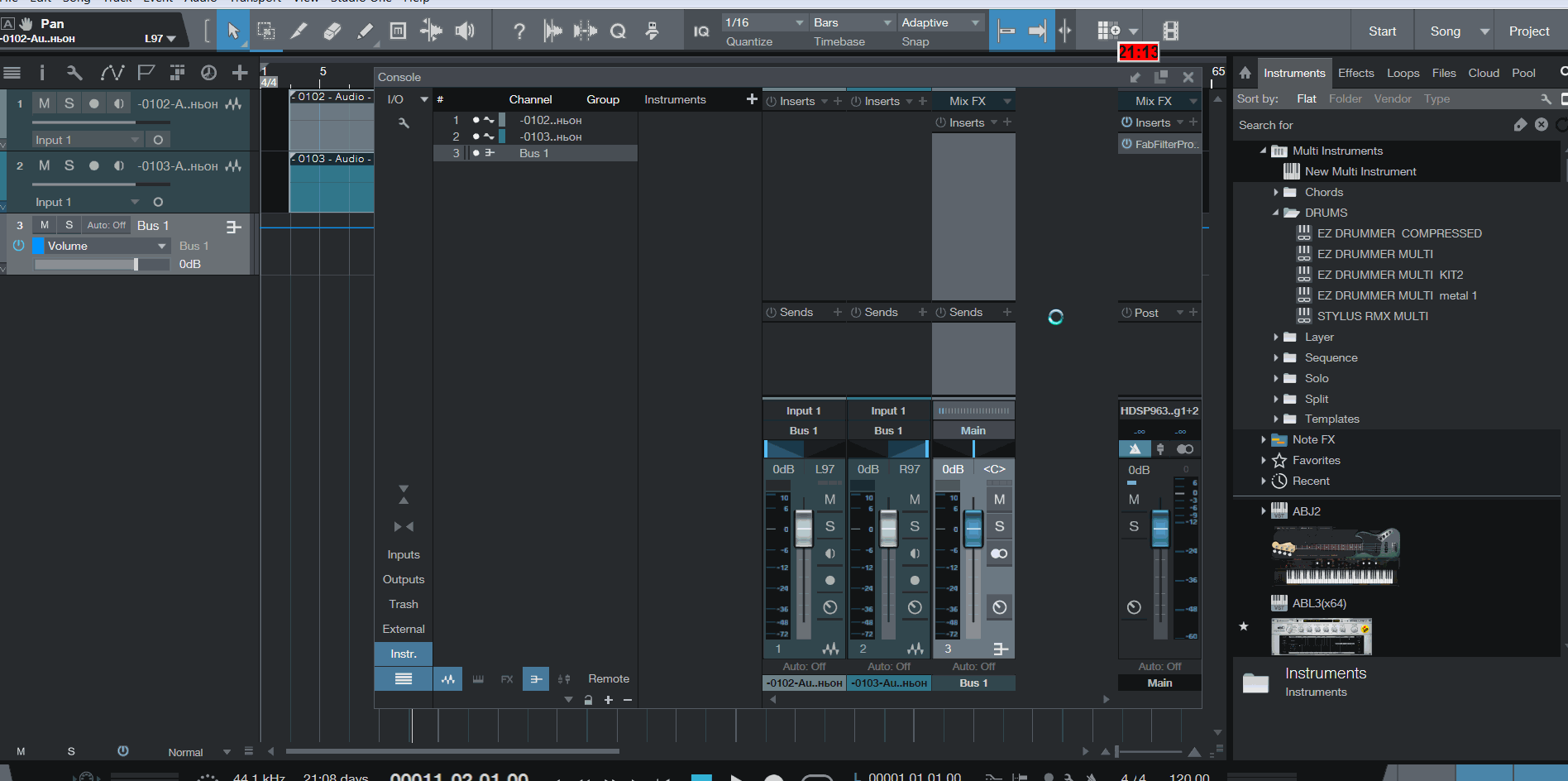
Task: Show the Inputs panel in Console
Action: 404,554
